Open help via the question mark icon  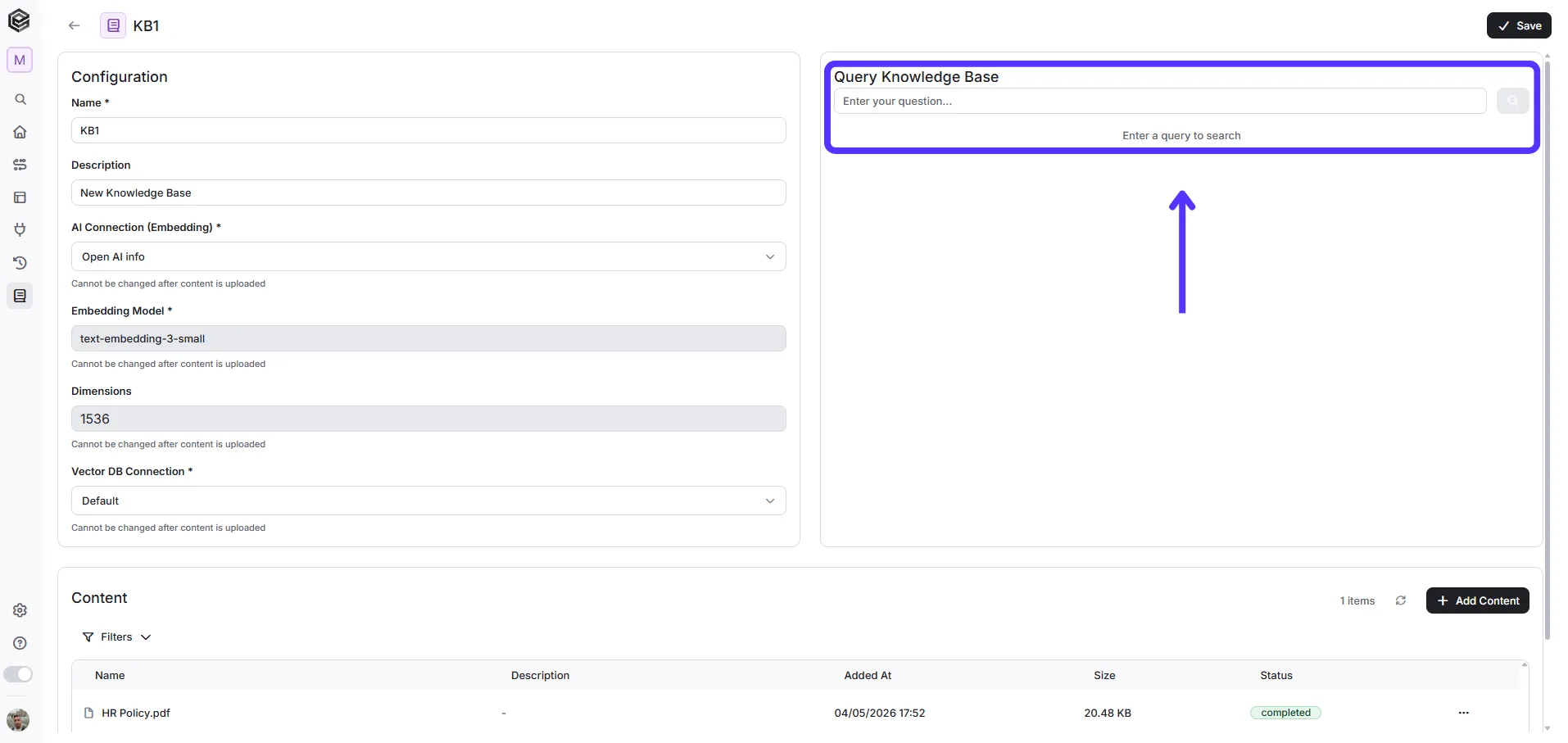[x=20, y=643]
